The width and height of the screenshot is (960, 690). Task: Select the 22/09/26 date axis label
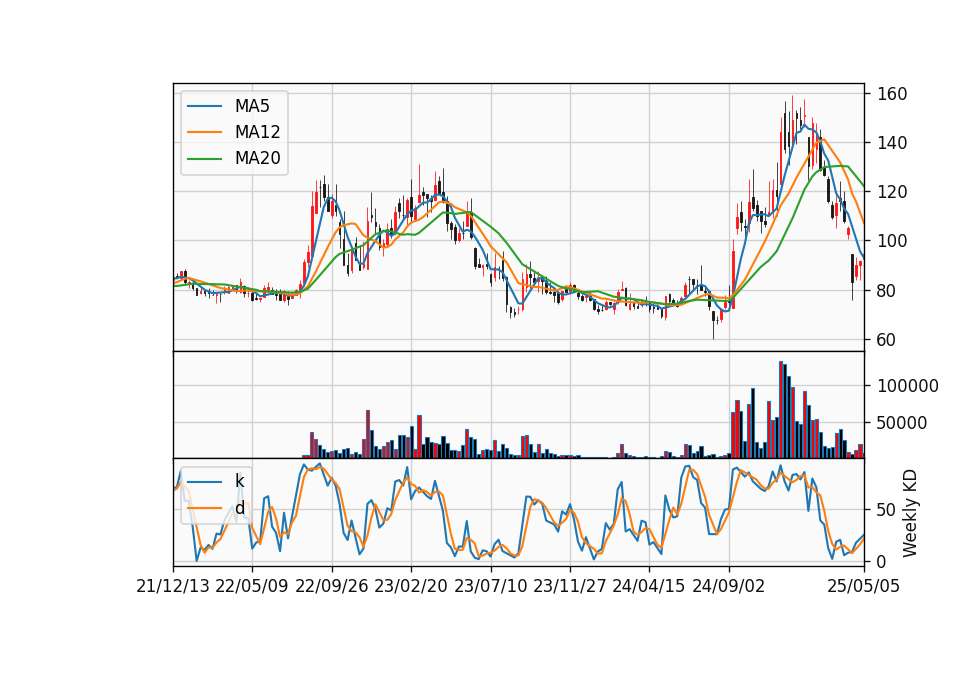332,586
